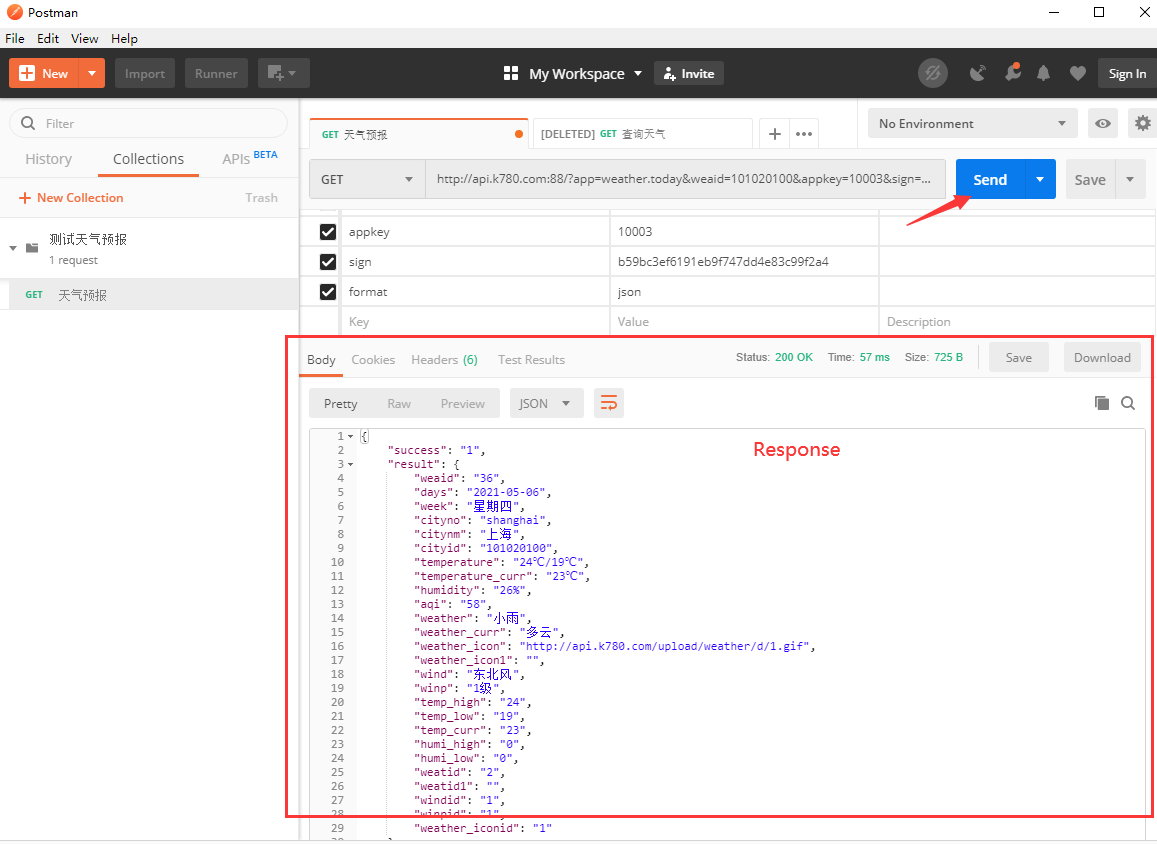Open the My Workspace dropdown

point(585,73)
